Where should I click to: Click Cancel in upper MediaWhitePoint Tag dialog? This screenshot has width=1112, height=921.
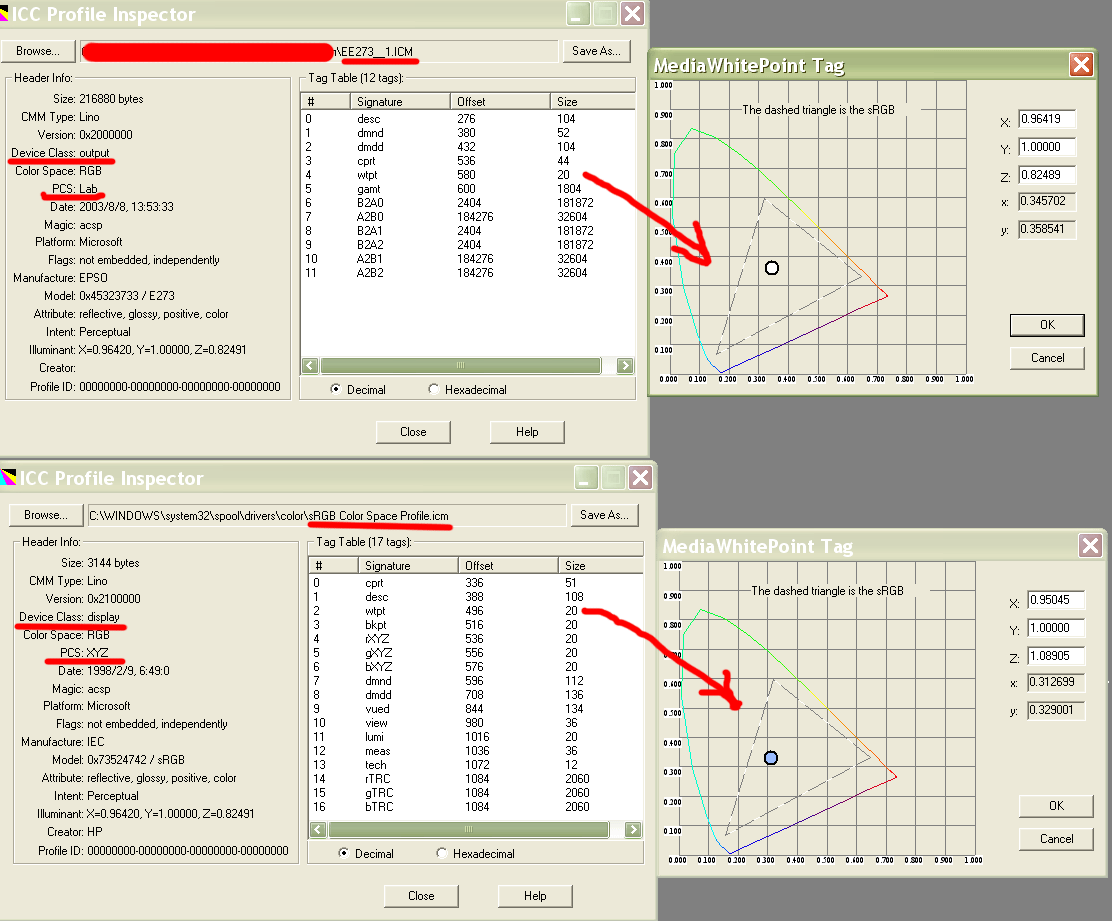[x=1047, y=358]
